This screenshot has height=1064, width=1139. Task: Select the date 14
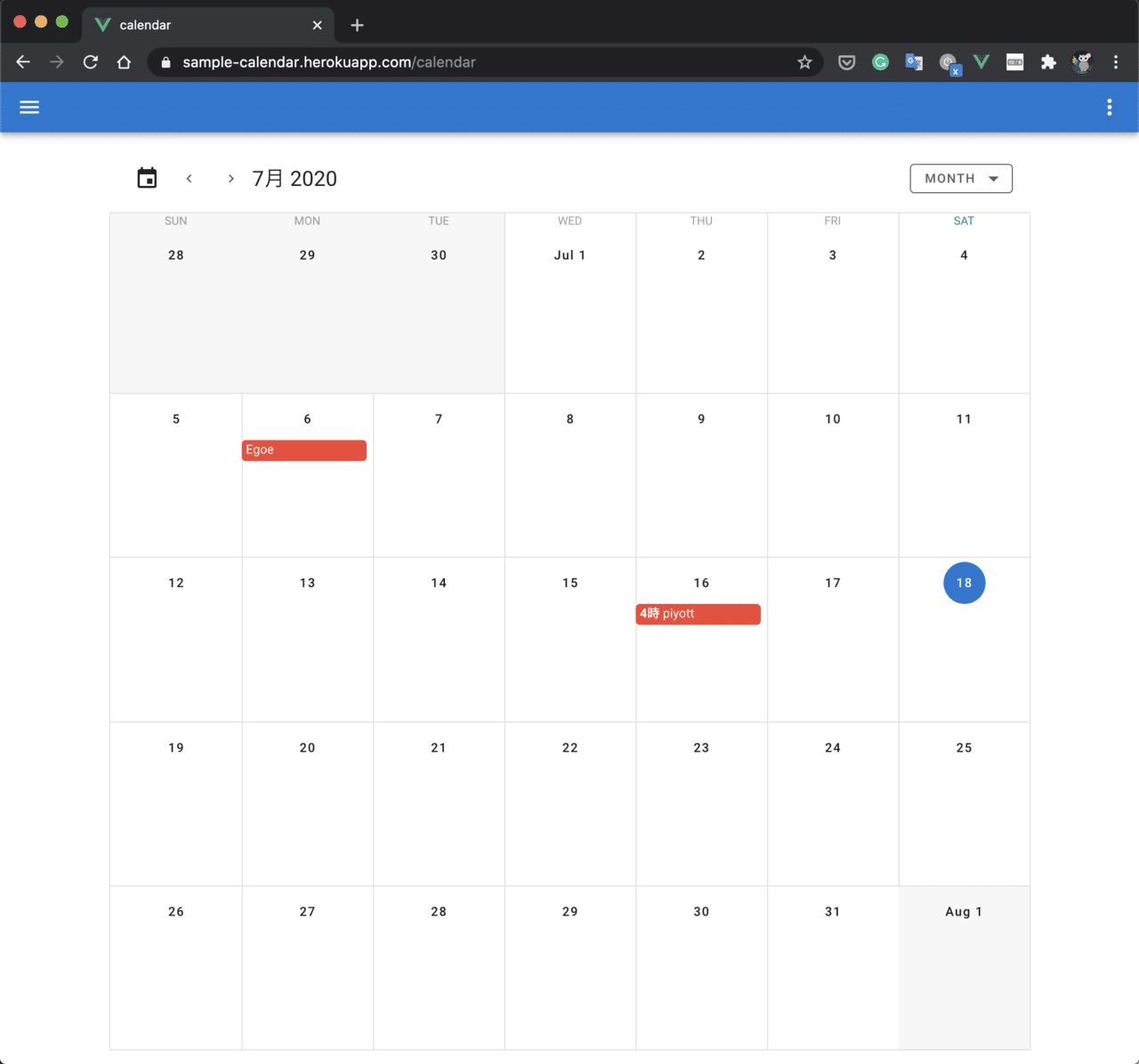point(439,583)
